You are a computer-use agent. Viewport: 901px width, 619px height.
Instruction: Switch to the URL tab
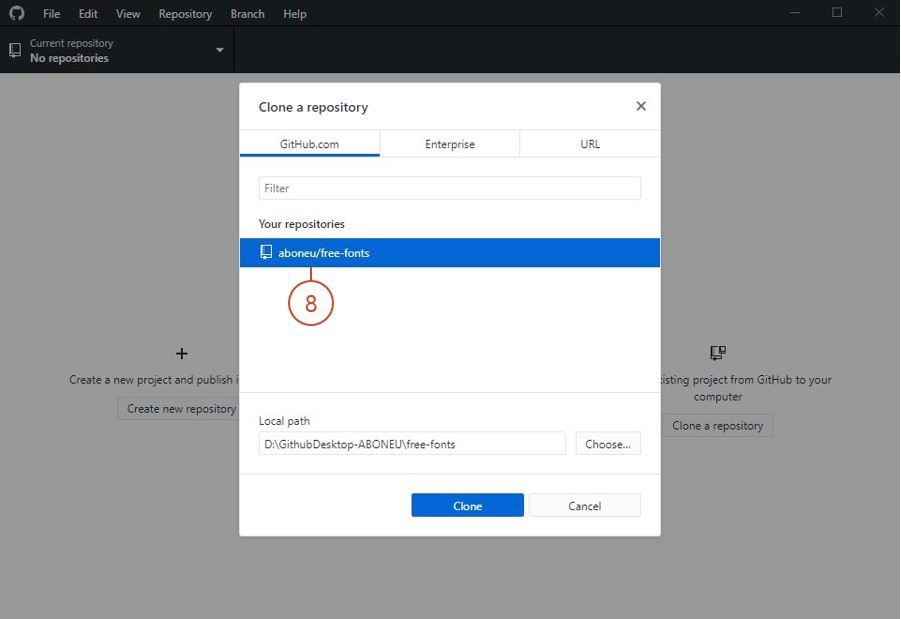(590, 144)
